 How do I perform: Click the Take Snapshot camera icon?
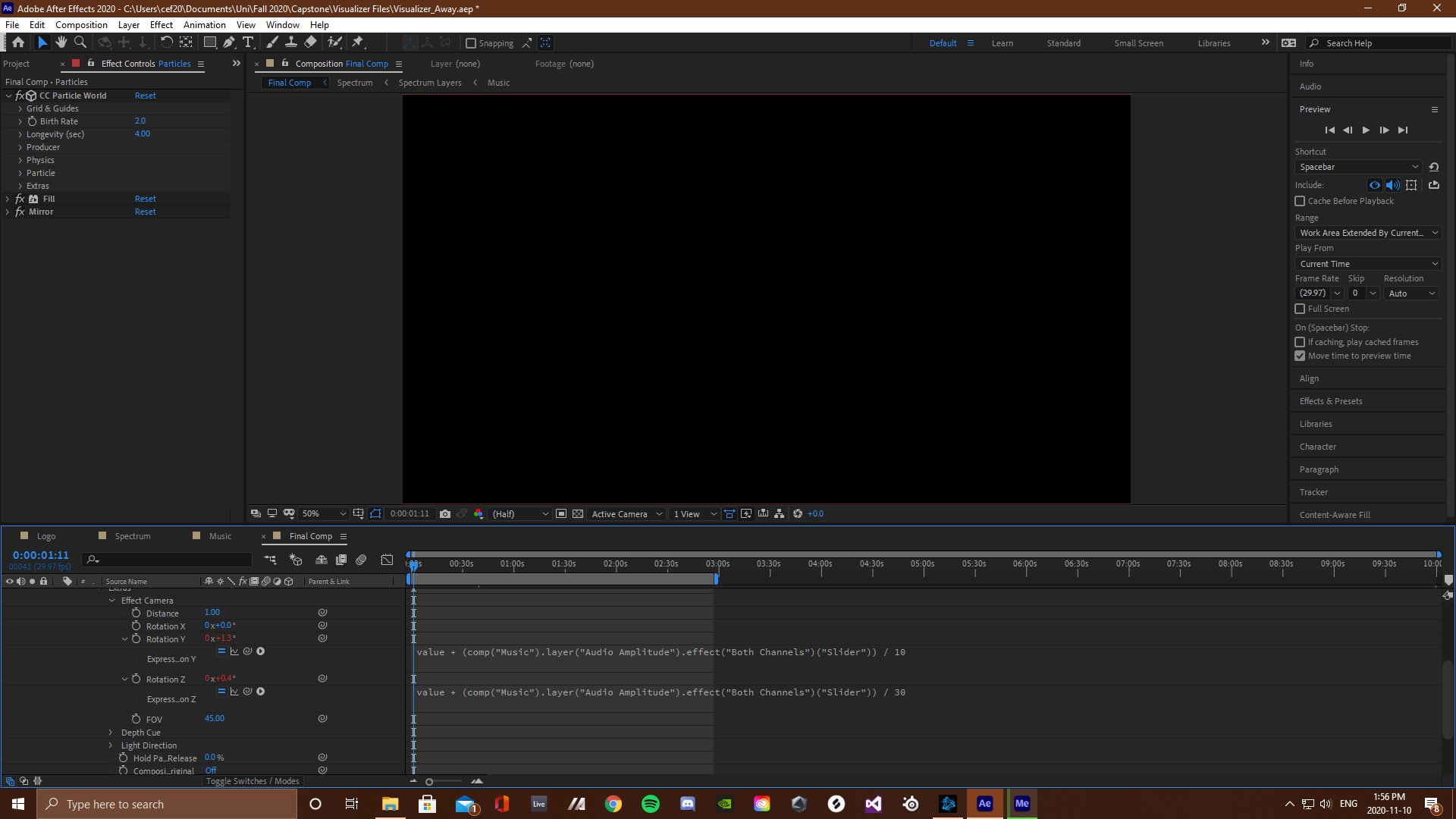pyautogui.click(x=445, y=514)
